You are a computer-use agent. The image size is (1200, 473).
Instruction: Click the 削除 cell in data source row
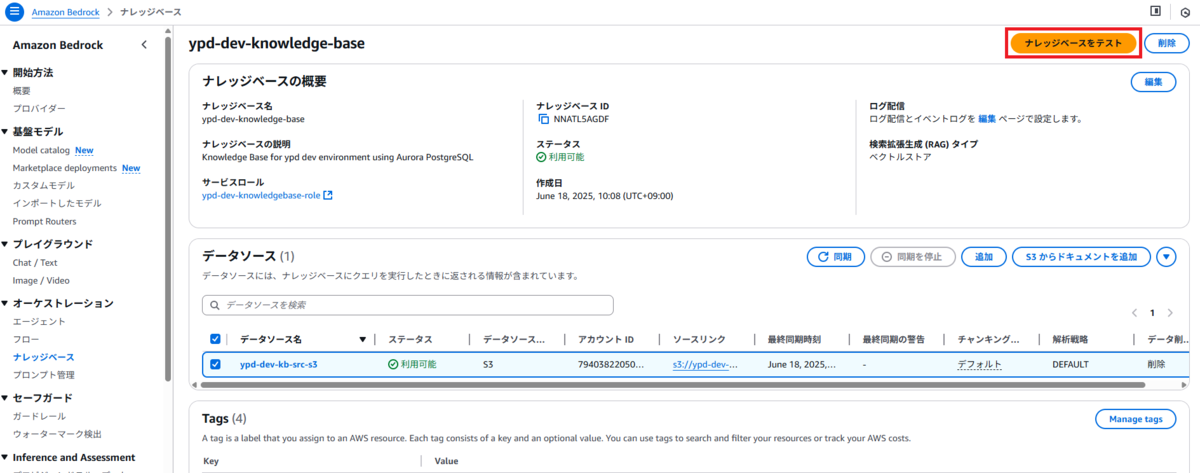[1157, 364]
